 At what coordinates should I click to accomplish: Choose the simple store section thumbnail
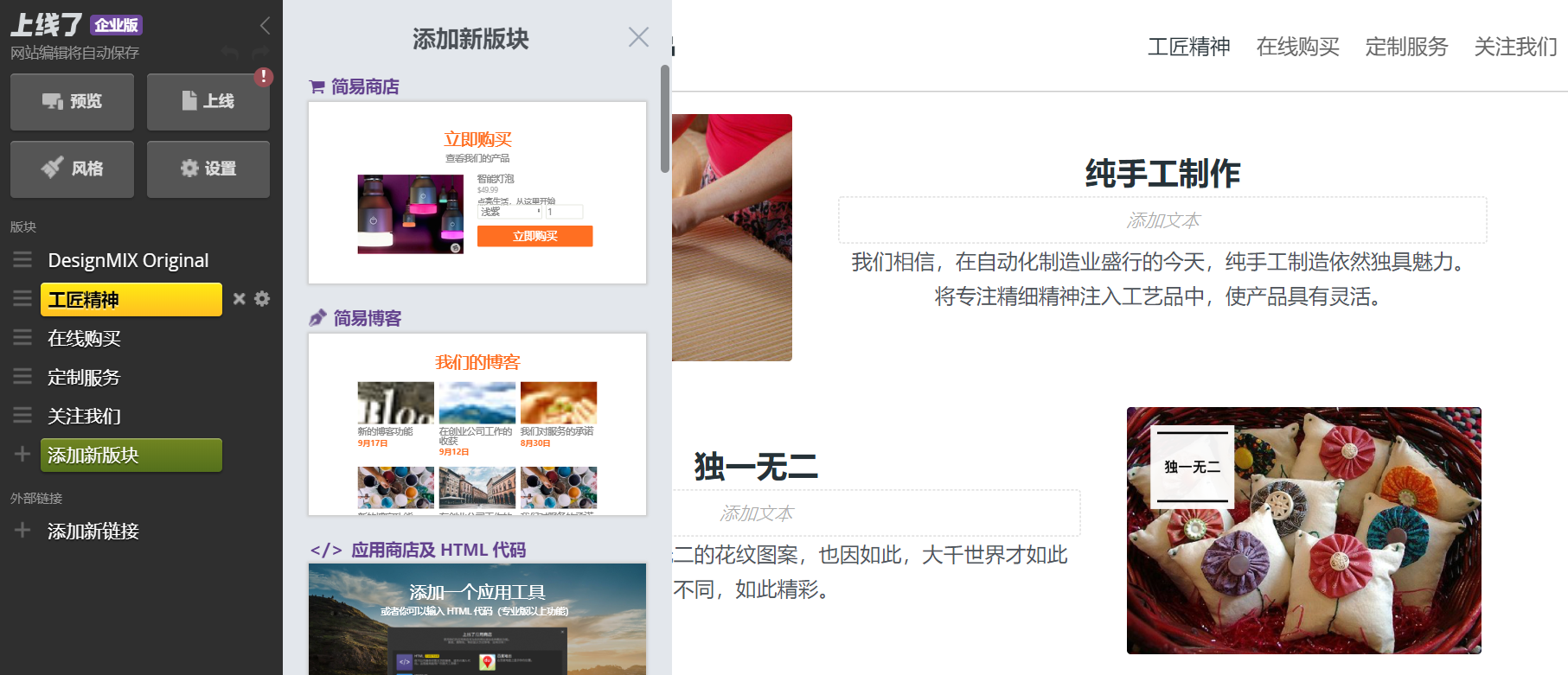point(477,193)
